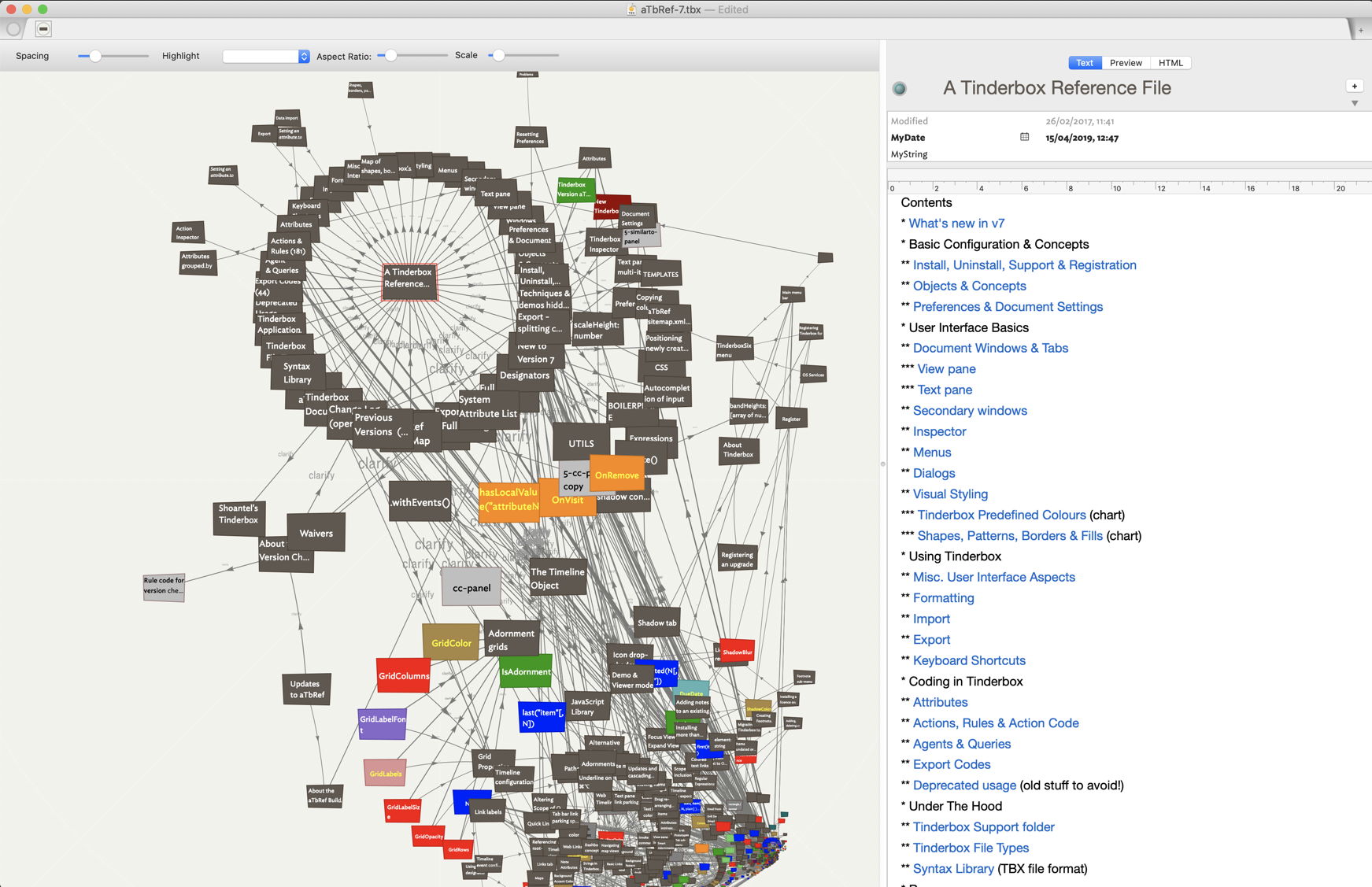Select the "Updates to aTbRef" node
The image size is (1372, 887).
[306, 689]
